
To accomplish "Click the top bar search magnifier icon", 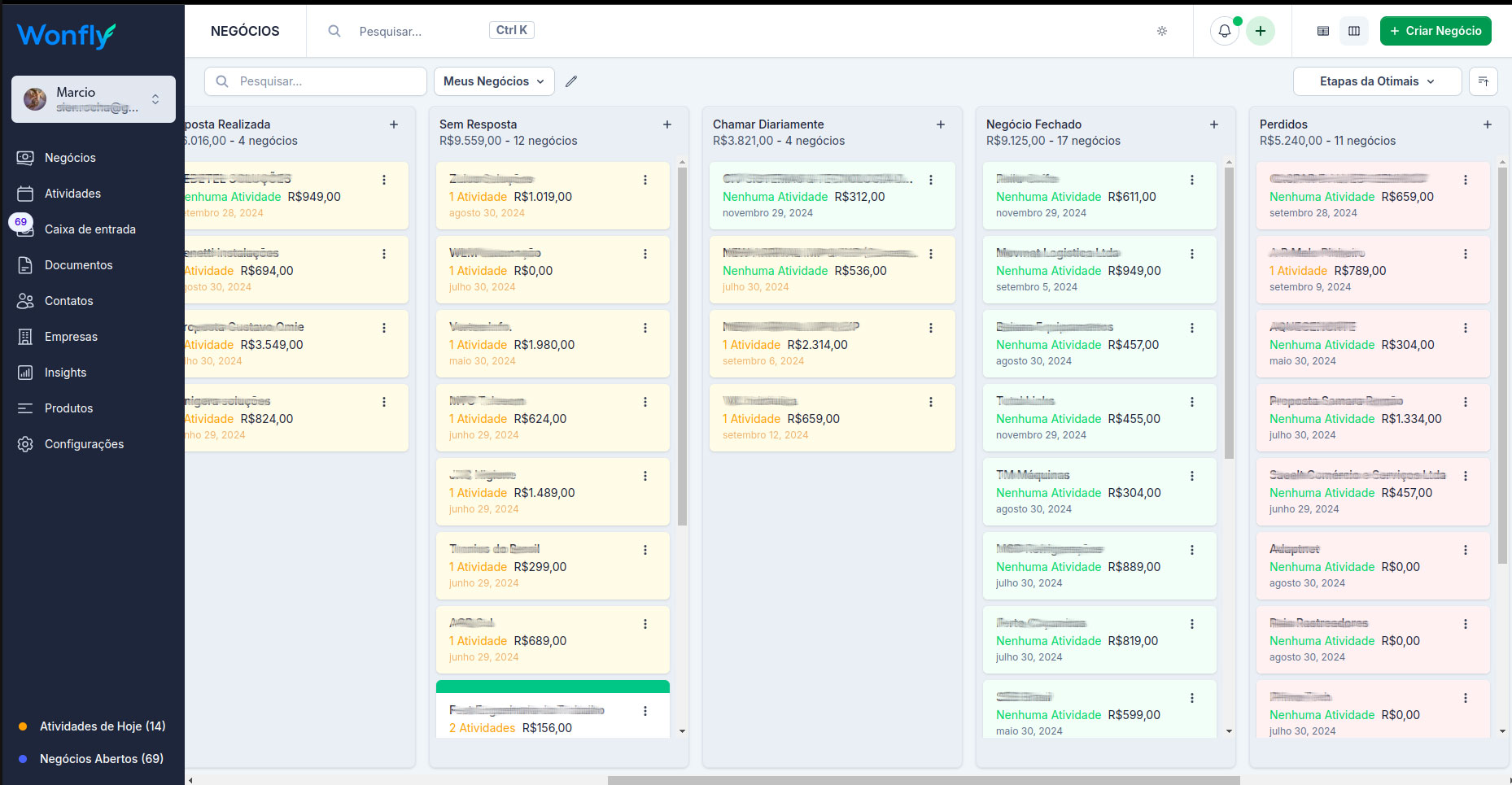I will tap(334, 31).
